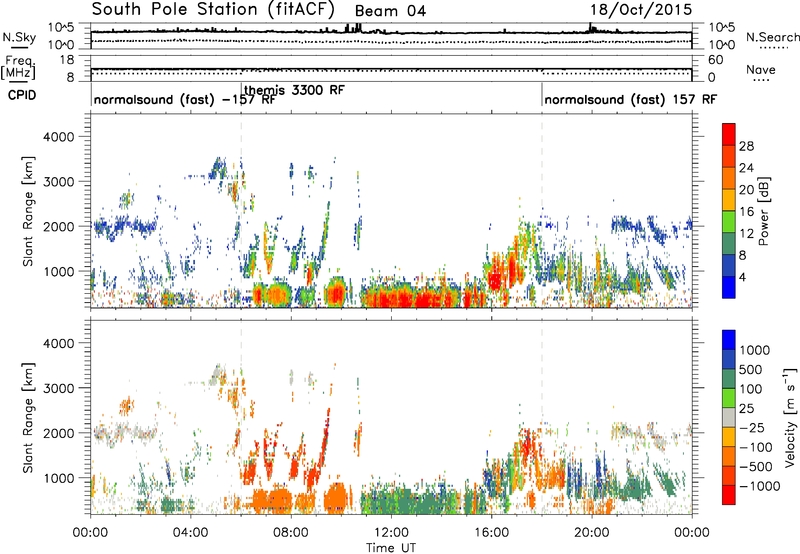The image size is (800, 554).
Task: Click the '12:00' time axis tick label
Action: [391, 532]
